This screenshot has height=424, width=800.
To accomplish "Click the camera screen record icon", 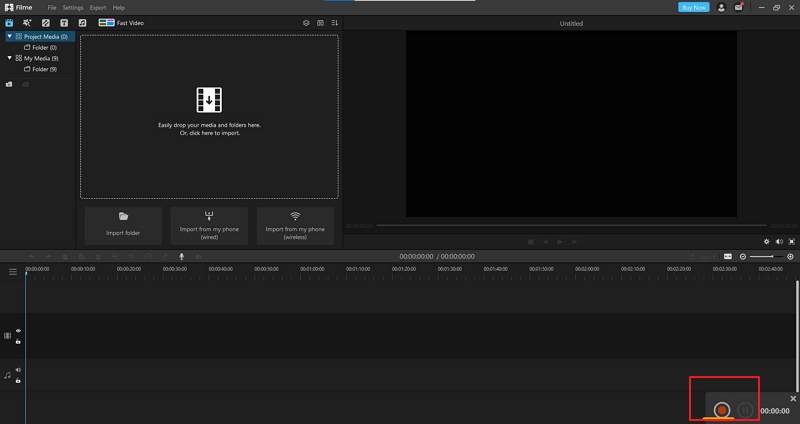I will [x=198, y=257].
